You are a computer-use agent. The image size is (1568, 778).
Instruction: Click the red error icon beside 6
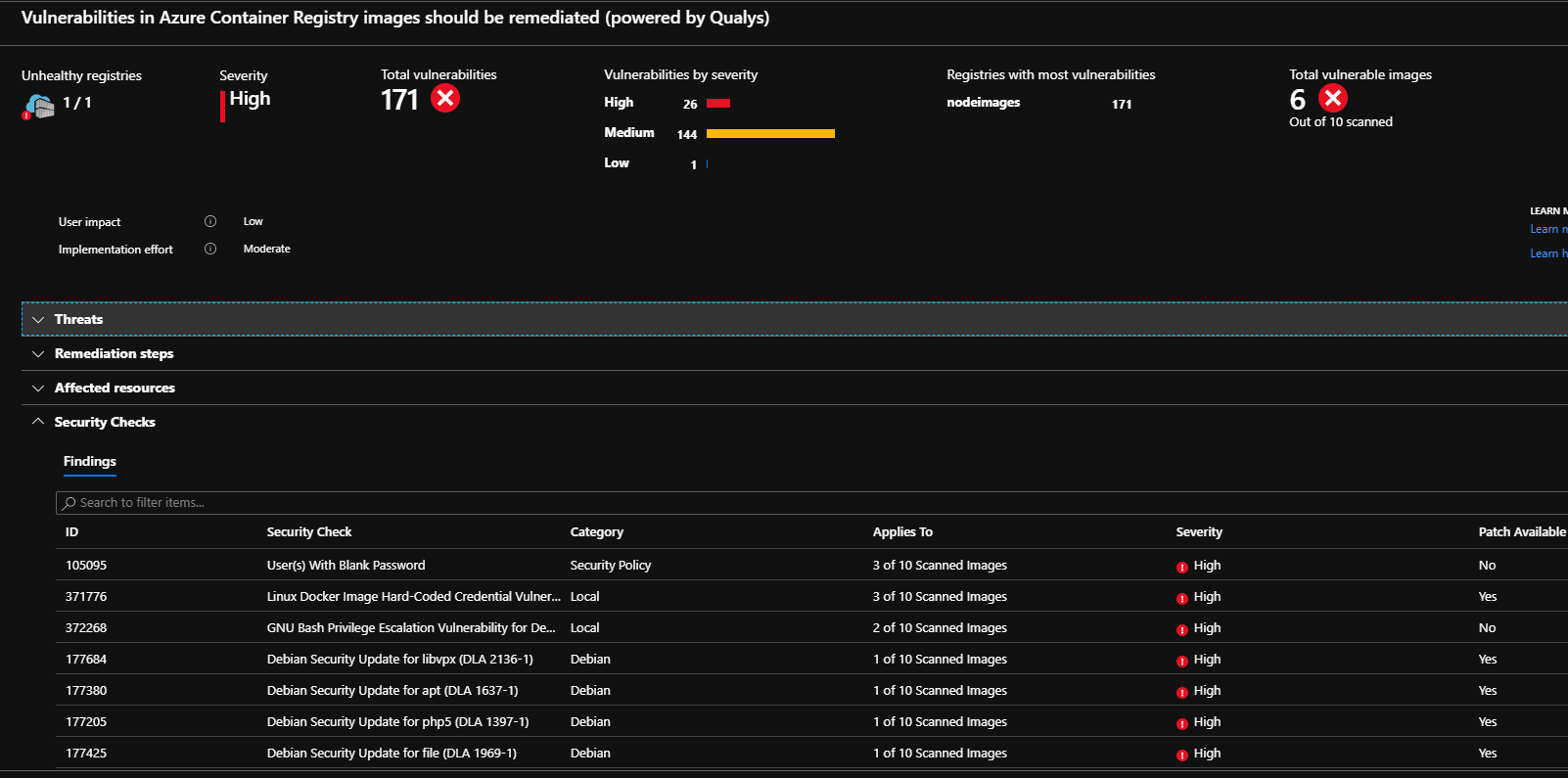point(1333,99)
